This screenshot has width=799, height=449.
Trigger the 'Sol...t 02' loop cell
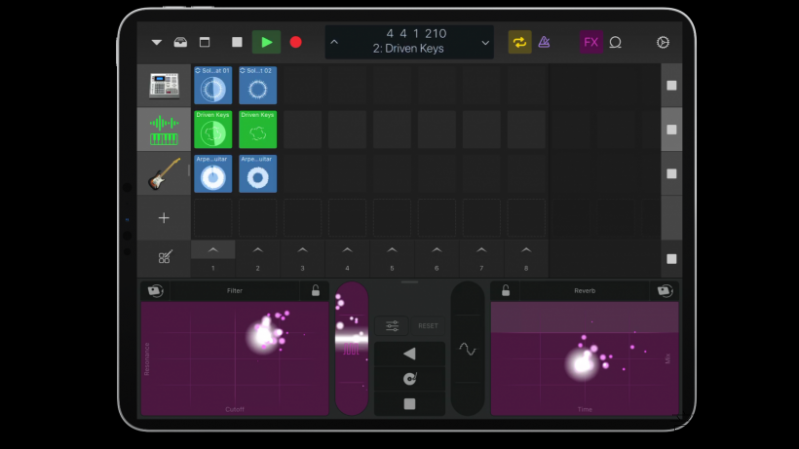(x=258, y=85)
